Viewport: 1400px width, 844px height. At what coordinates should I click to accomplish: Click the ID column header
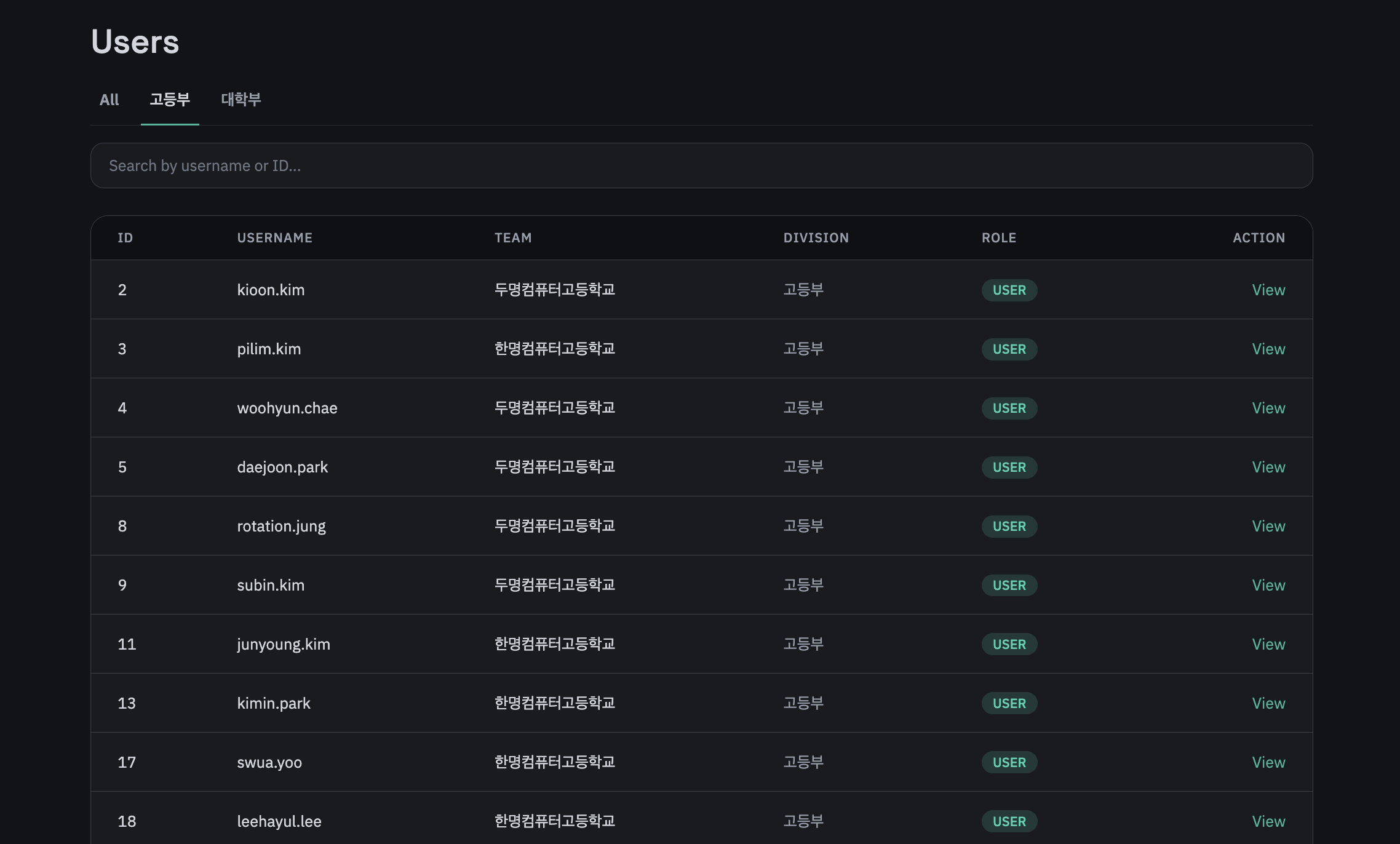tap(125, 238)
